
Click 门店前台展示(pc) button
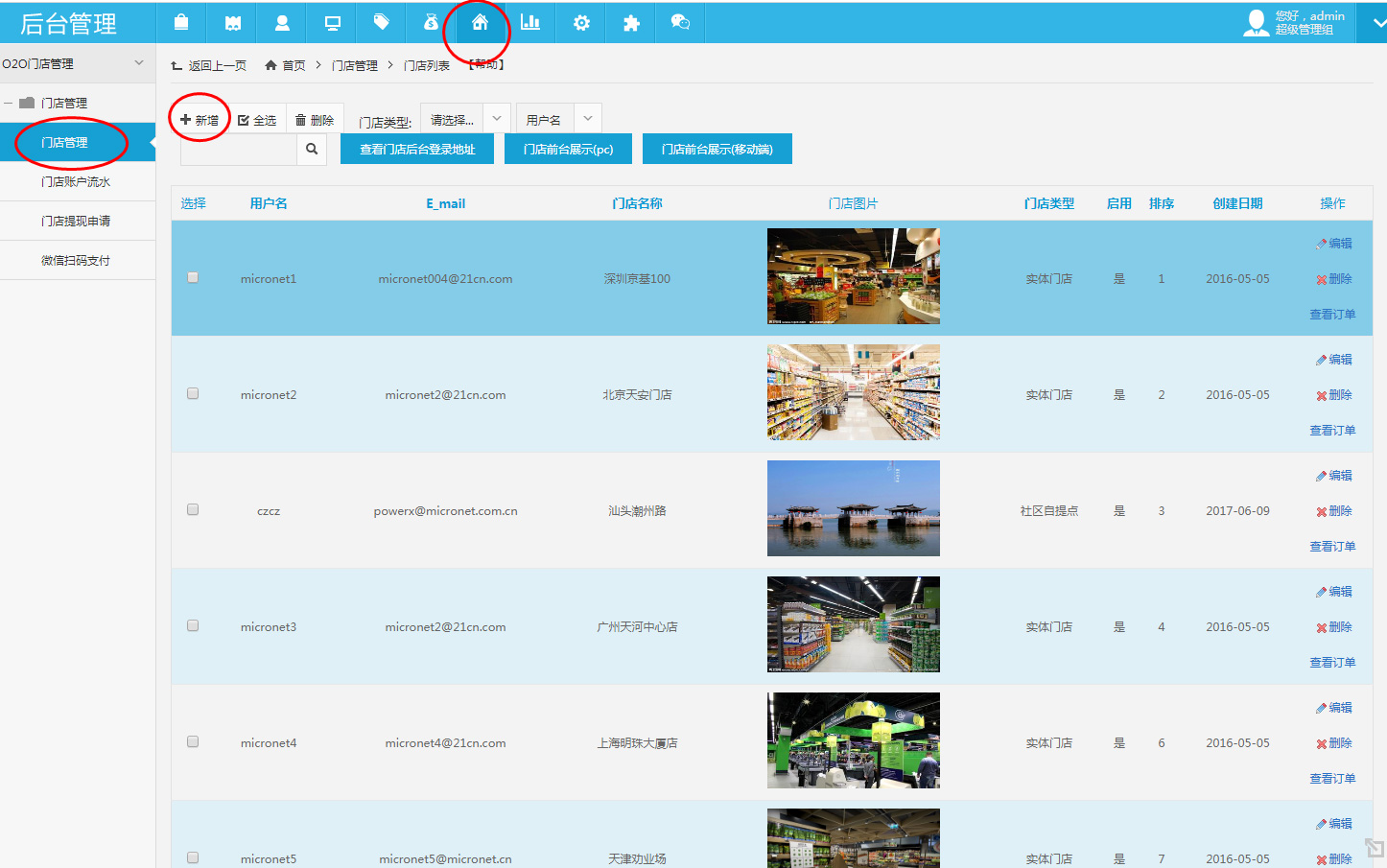coord(568,149)
